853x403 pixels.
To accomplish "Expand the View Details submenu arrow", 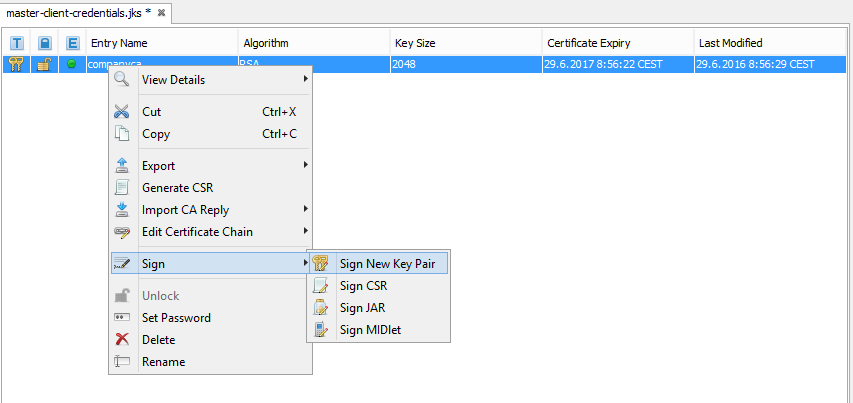I will (x=305, y=80).
